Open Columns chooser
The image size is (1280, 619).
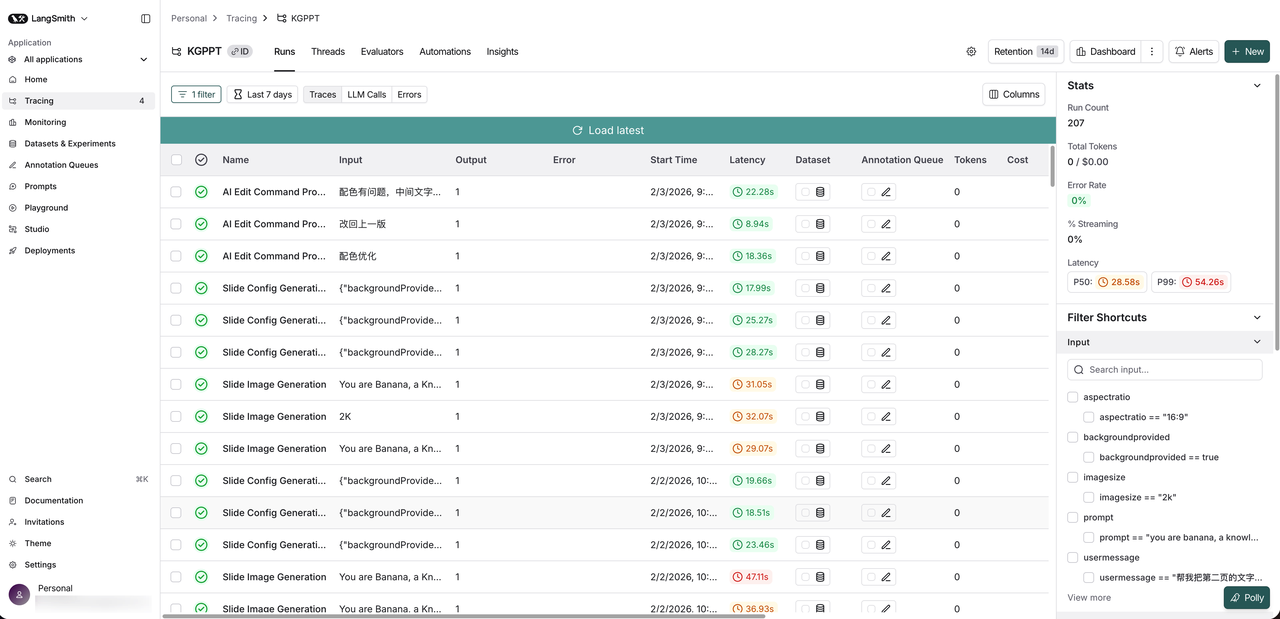(1014, 94)
